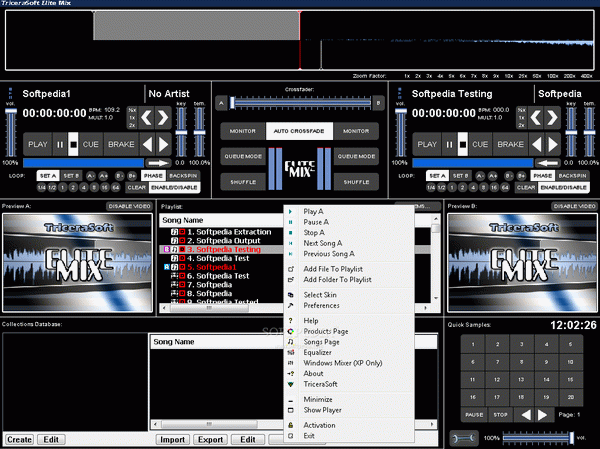
Task: Click the pause icon on deck B
Action: [x=449, y=144]
